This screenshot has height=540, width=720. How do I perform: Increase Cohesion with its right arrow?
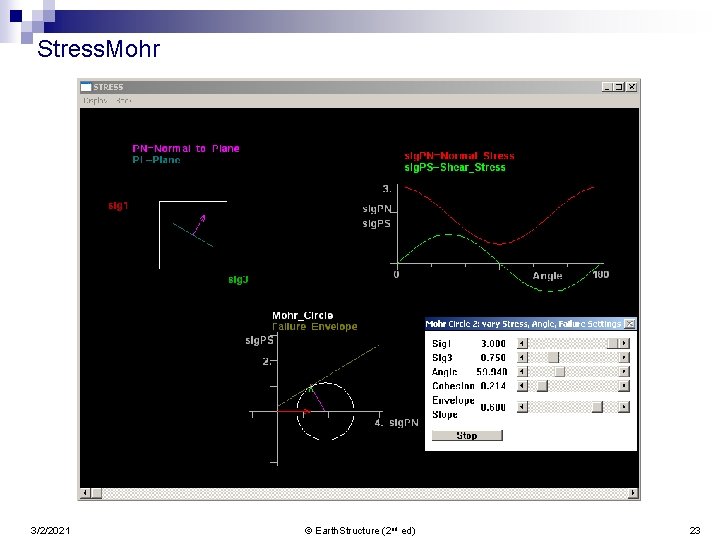pyautogui.click(x=624, y=386)
